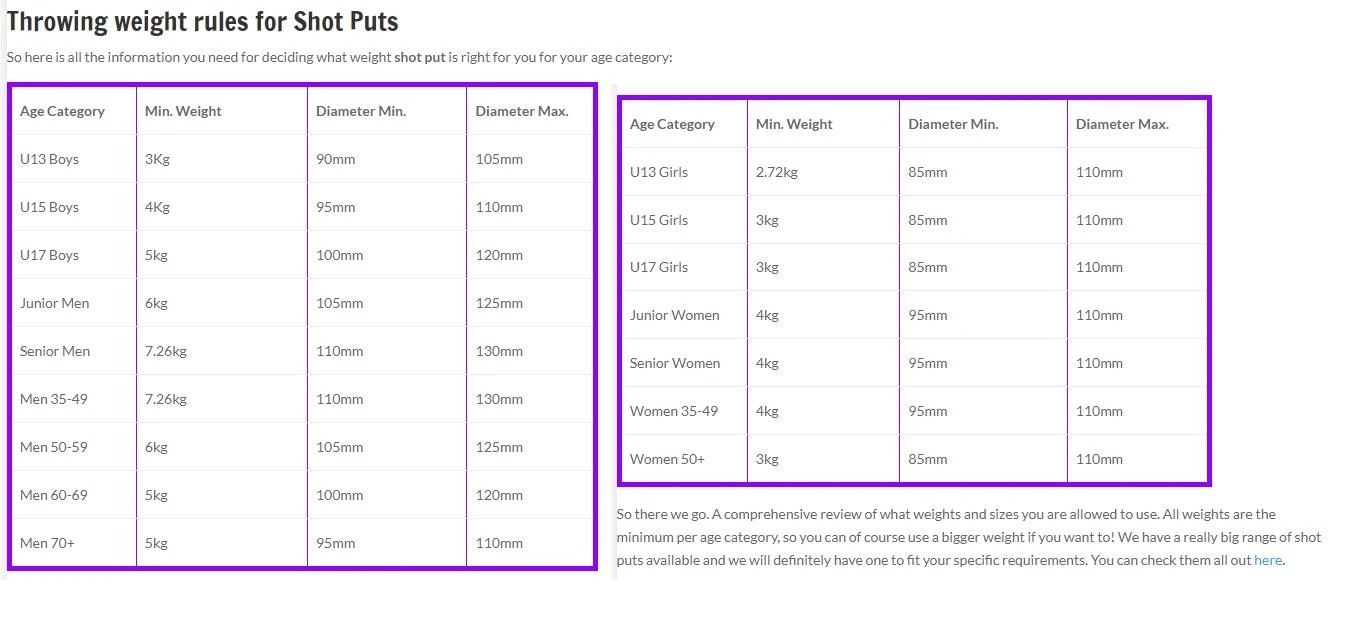Select the 'U13 Boys' age category cell
This screenshot has width=1359, height=623.
49,159
